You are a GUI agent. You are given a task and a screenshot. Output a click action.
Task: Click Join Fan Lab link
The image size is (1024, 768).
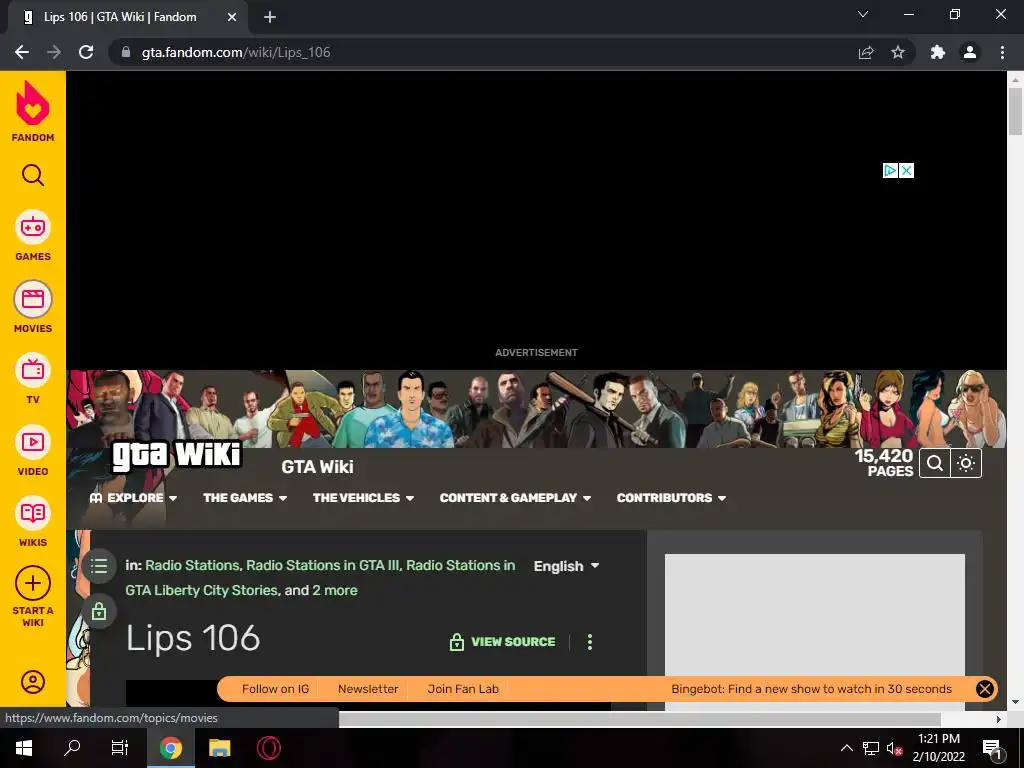463,689
